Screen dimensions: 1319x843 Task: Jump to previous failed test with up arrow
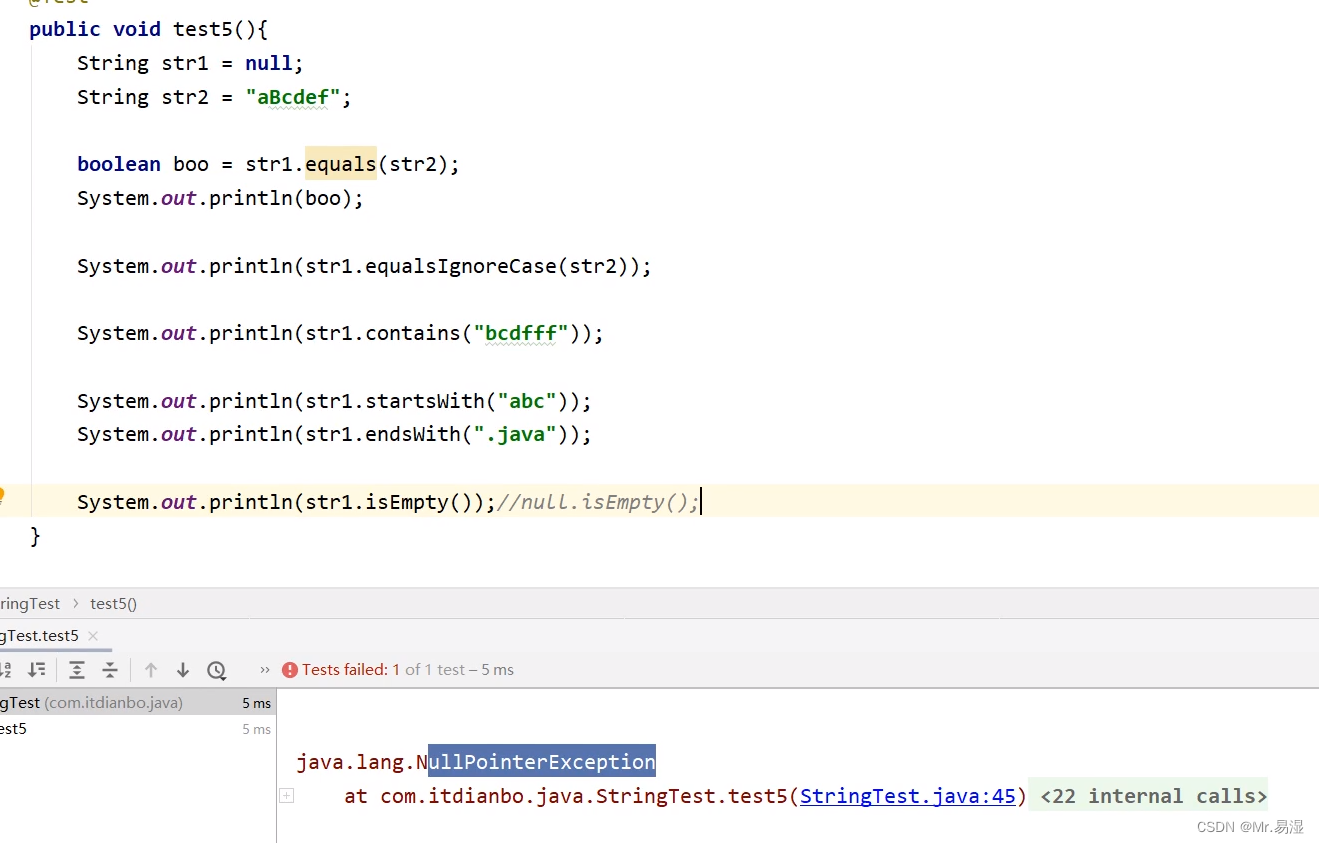152,669
